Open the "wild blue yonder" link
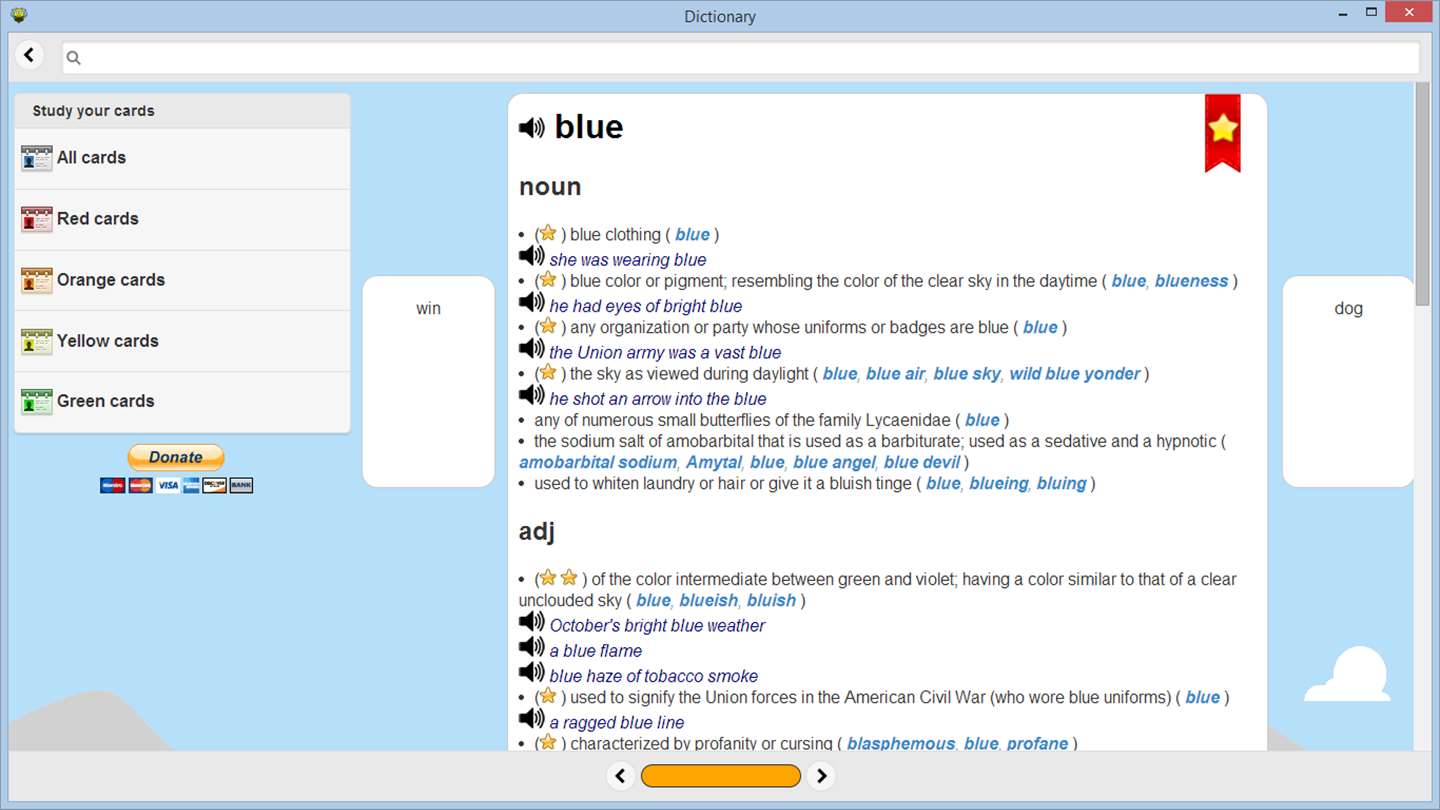 [1074, 374]
